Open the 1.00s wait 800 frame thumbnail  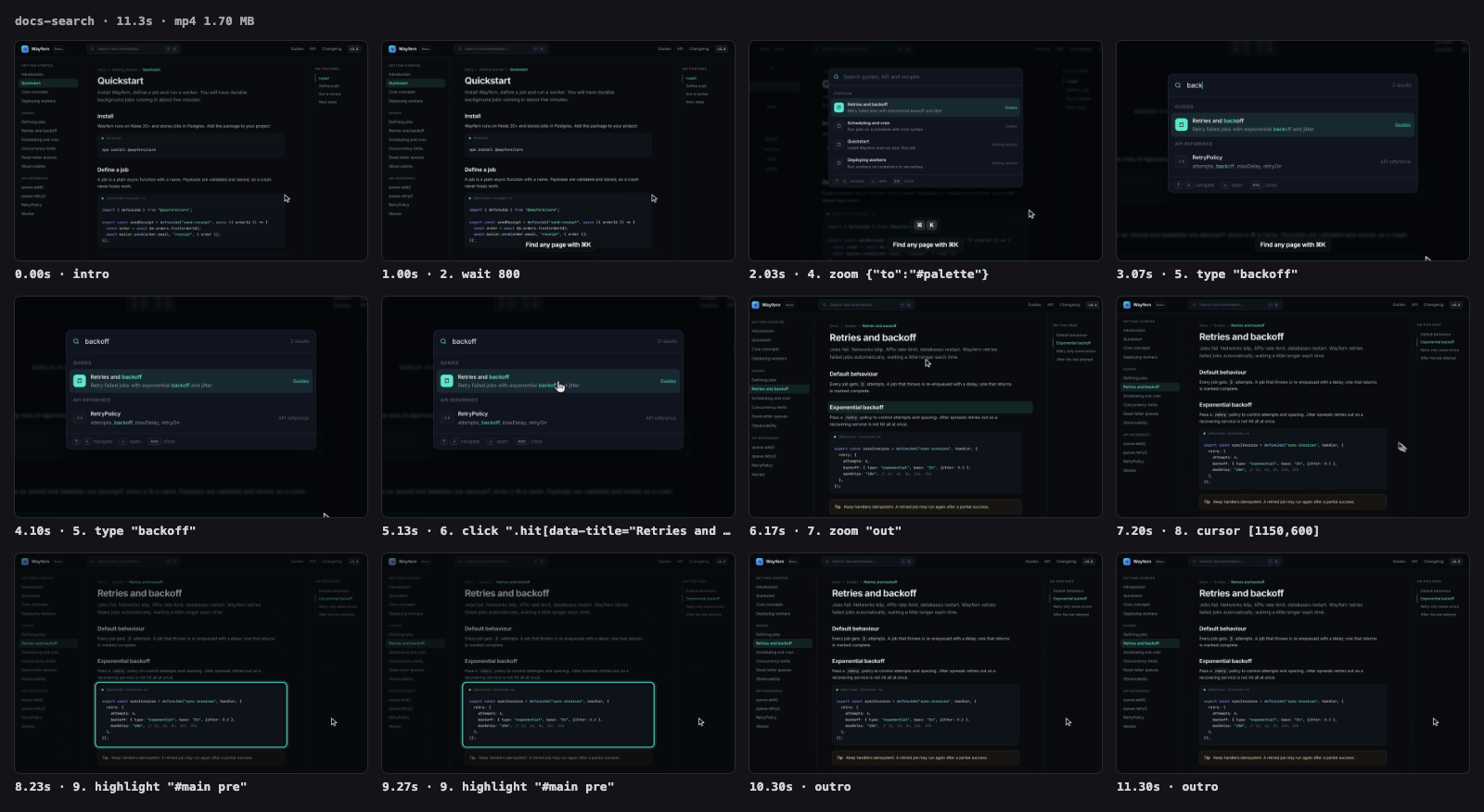pos(558,150)
